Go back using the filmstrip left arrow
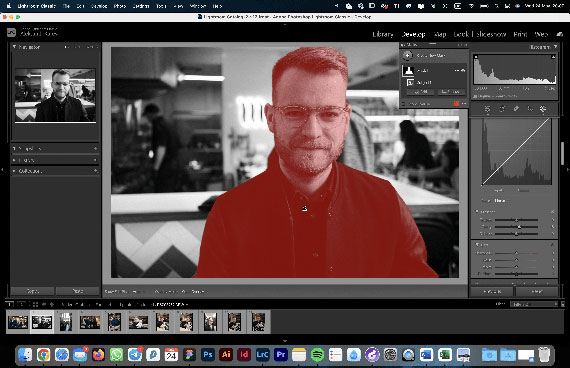The image size is (570, 368). click(x=44, y=304)
